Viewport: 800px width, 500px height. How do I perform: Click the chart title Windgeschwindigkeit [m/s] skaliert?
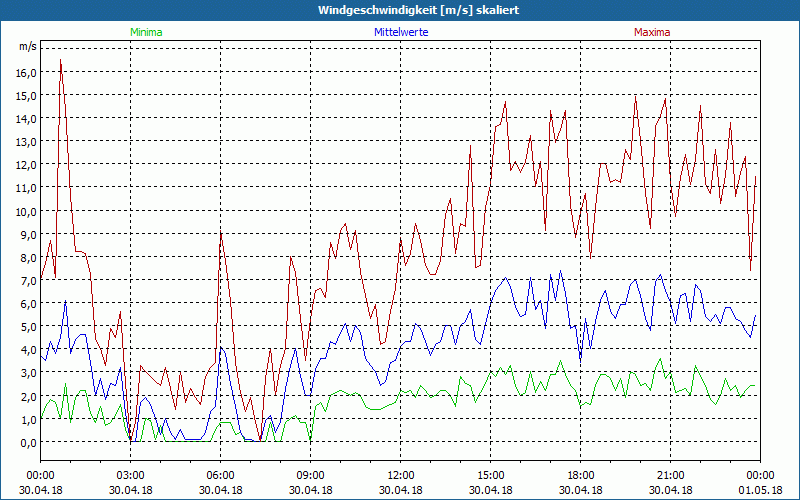418,10
